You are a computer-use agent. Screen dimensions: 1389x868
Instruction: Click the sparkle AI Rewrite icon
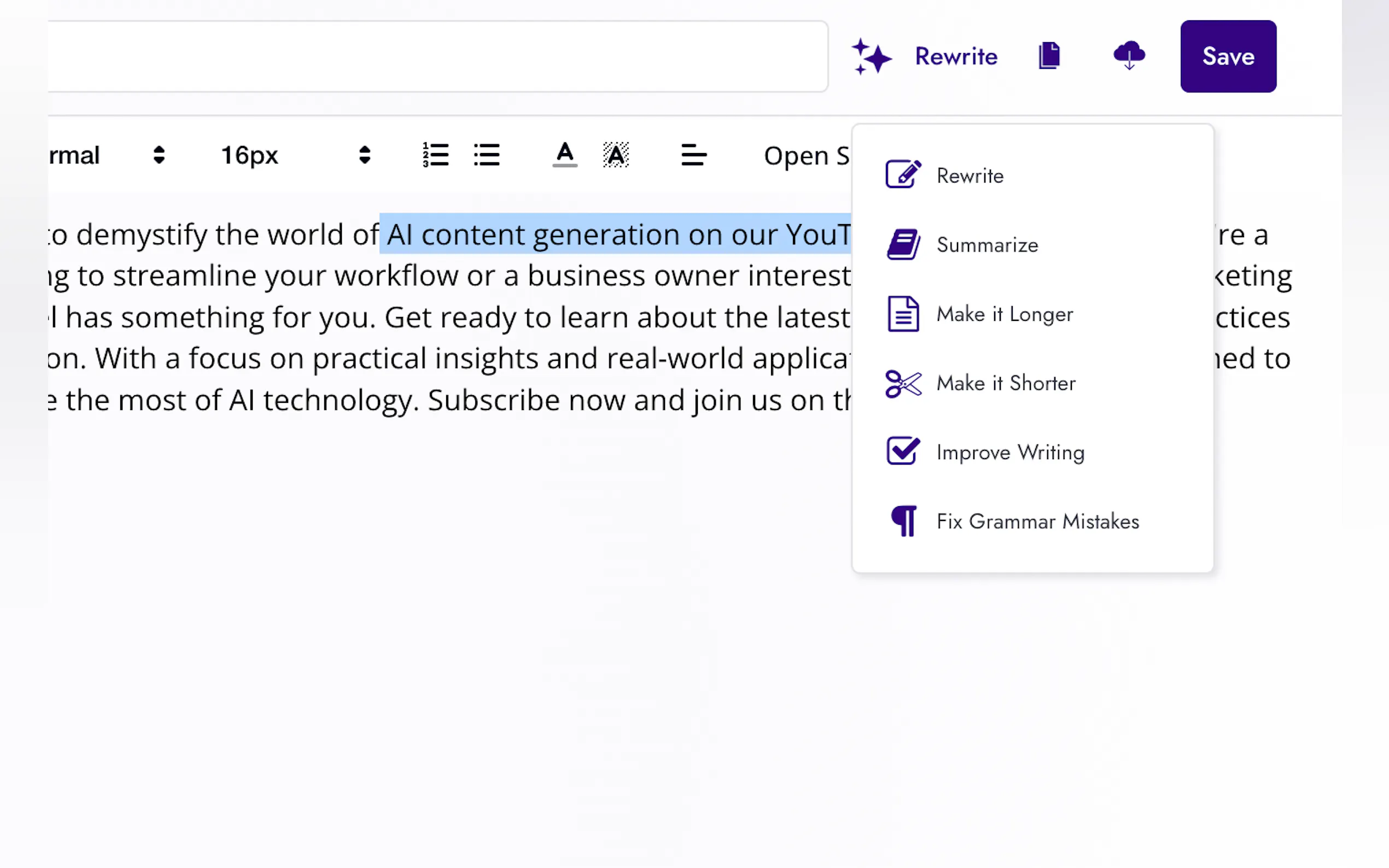(x=871, y=57)
